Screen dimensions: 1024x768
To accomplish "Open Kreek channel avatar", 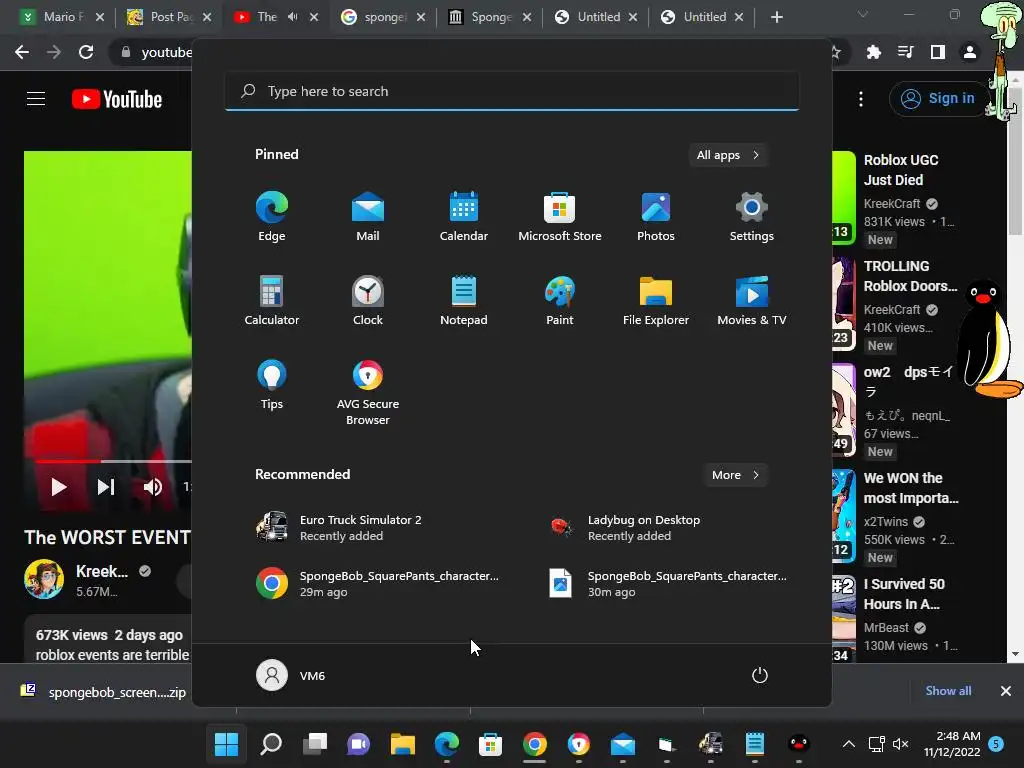I will (x=44, y=579).
